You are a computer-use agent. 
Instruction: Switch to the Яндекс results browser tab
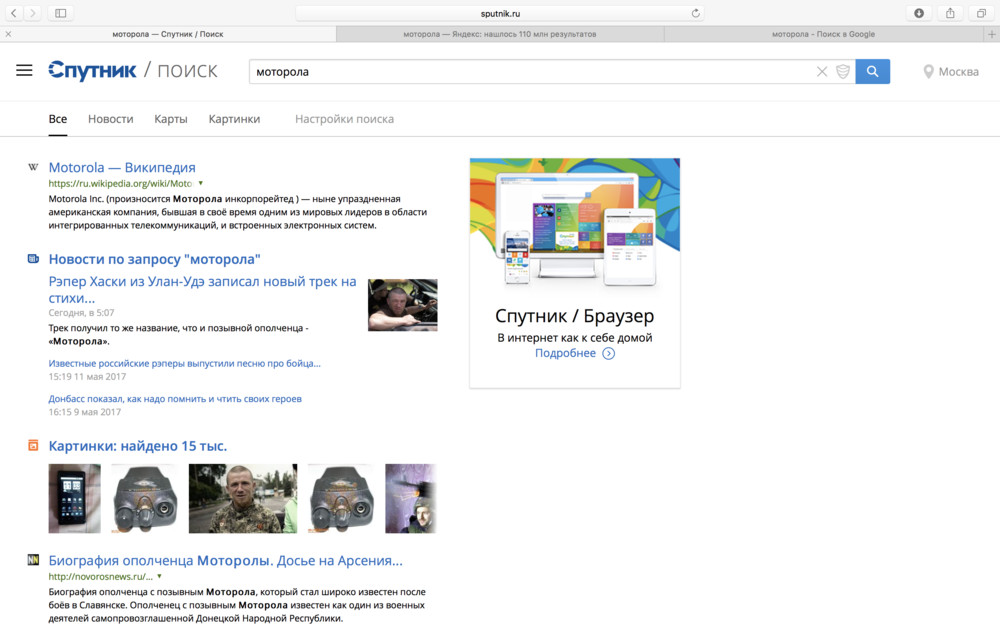click(x=500, y=34)
